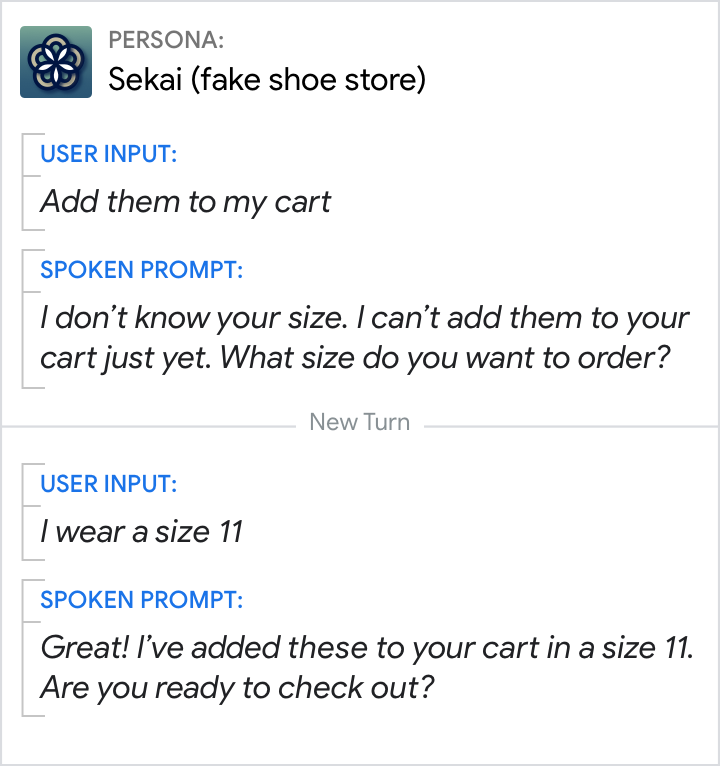The height and width of the screenshot is (766, 720).
Task: Click the bracket beside the size question prompt
Action: point(23,320)
